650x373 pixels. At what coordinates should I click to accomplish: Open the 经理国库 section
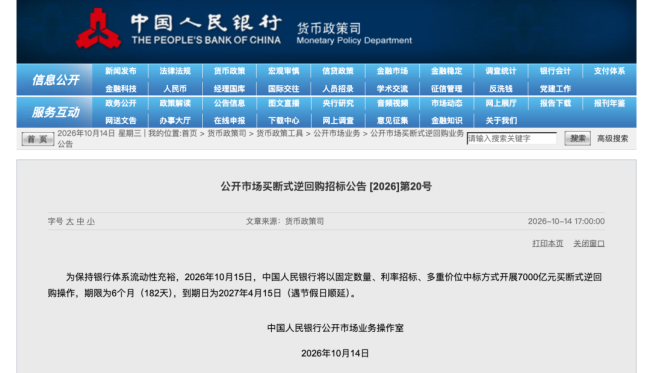229,89
